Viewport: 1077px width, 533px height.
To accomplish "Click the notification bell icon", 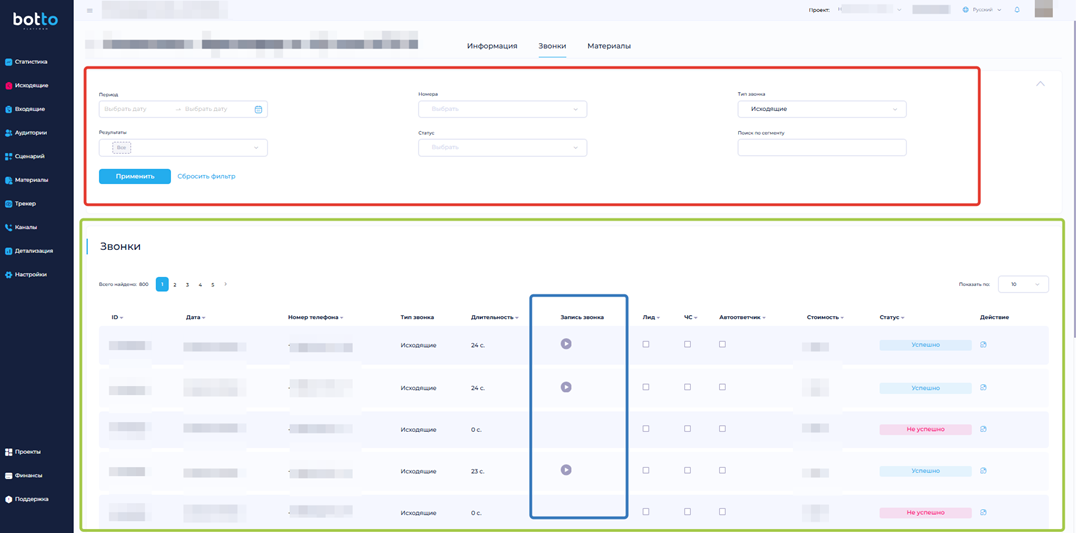I will 1017,10.
